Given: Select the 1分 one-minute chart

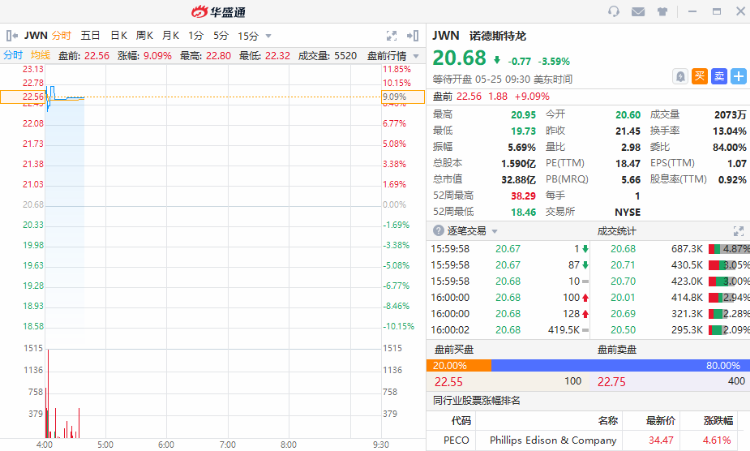Looking at the screenshot, I should click(196, 35).
